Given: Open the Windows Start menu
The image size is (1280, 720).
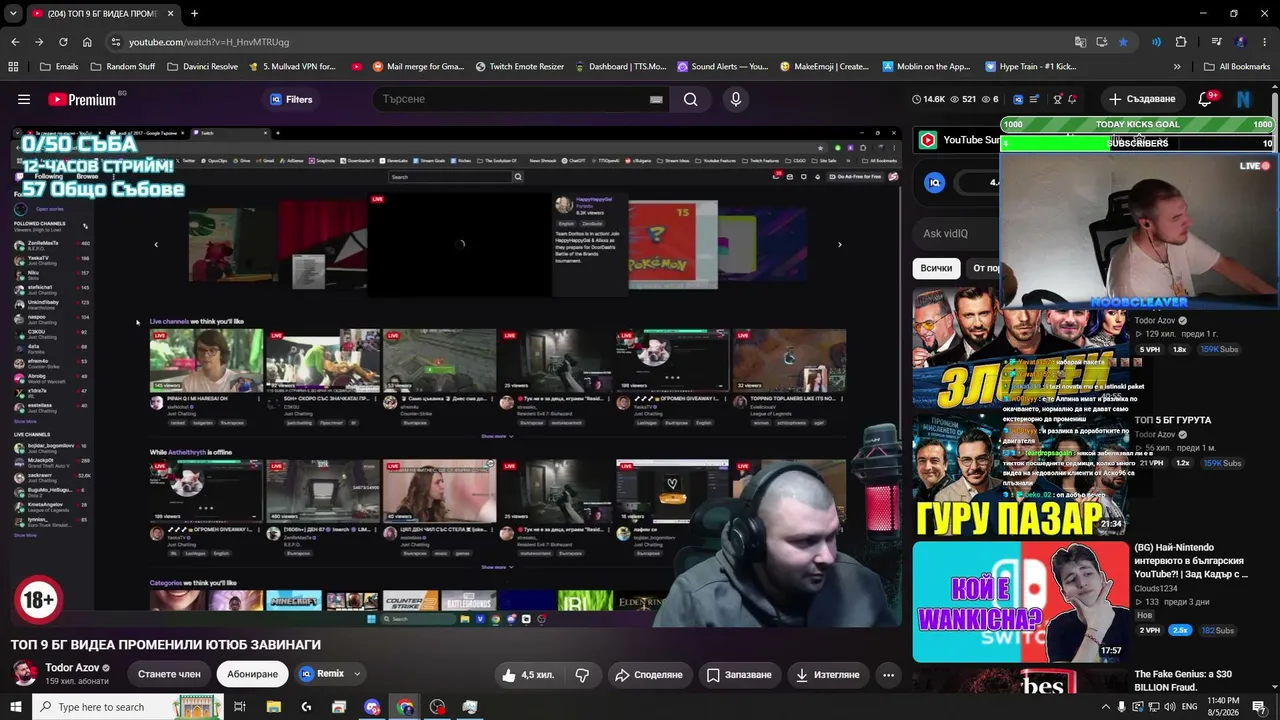Looking at the screenshot, I should pos(16,707).
